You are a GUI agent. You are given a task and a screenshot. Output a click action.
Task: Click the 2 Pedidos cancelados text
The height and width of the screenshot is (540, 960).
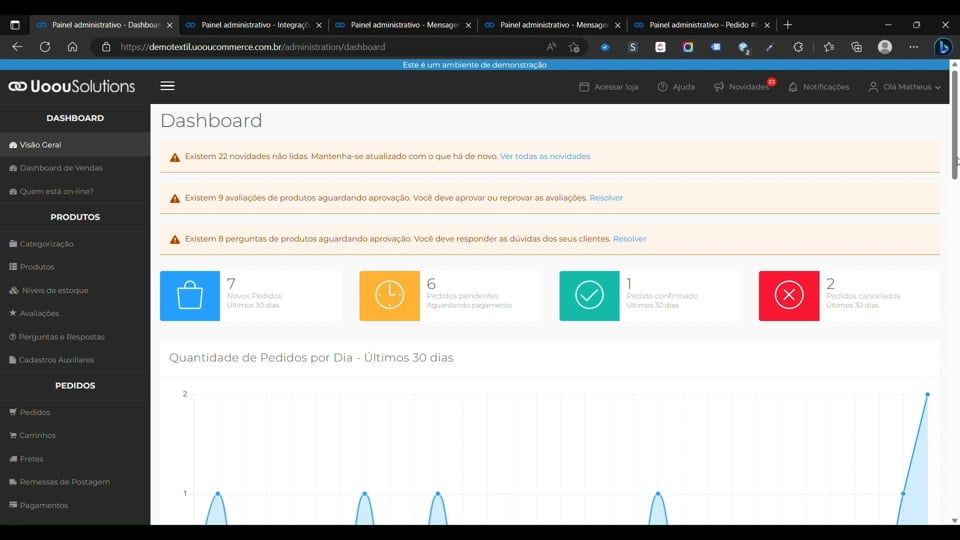863,293
